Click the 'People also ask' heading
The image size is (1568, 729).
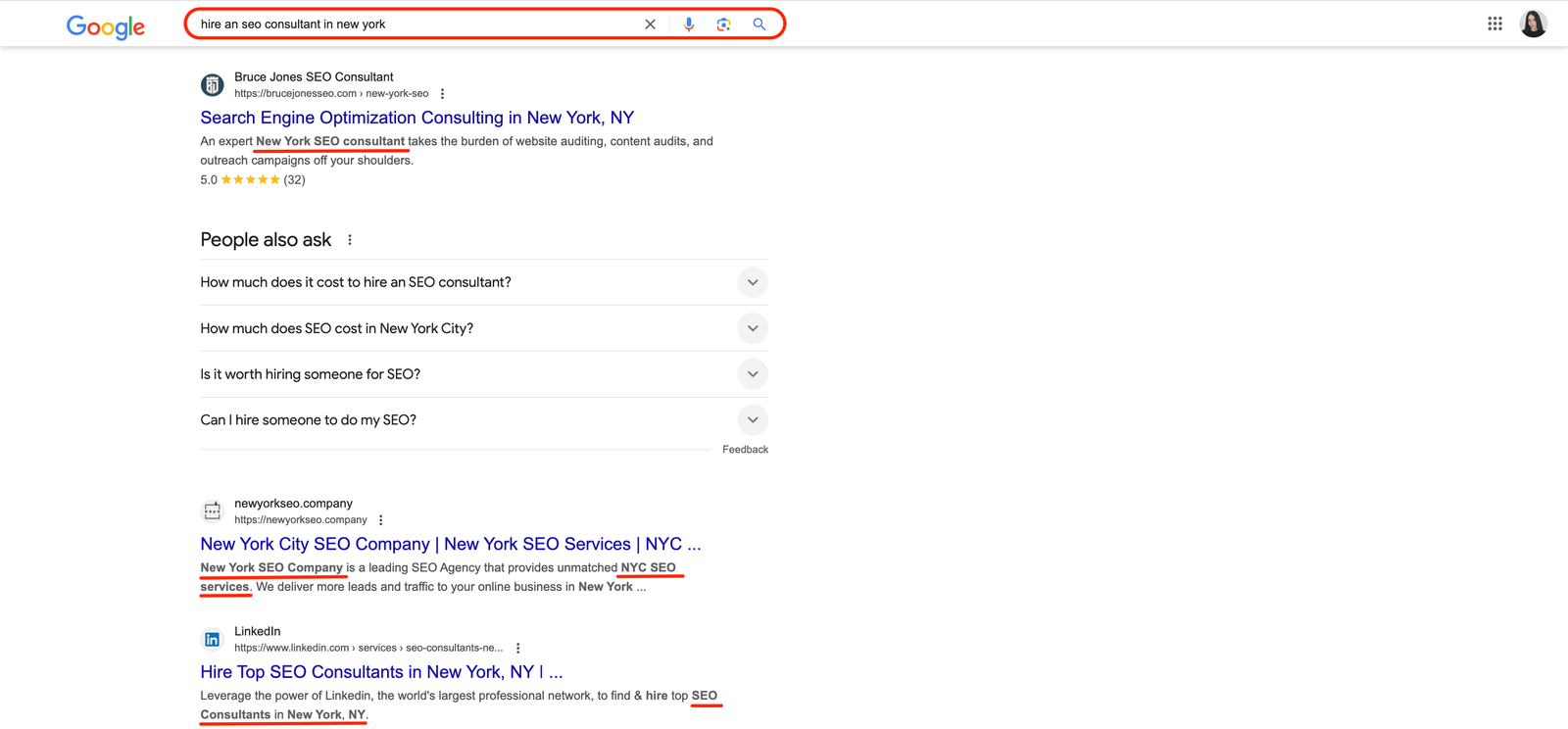(x=266, y=240)
